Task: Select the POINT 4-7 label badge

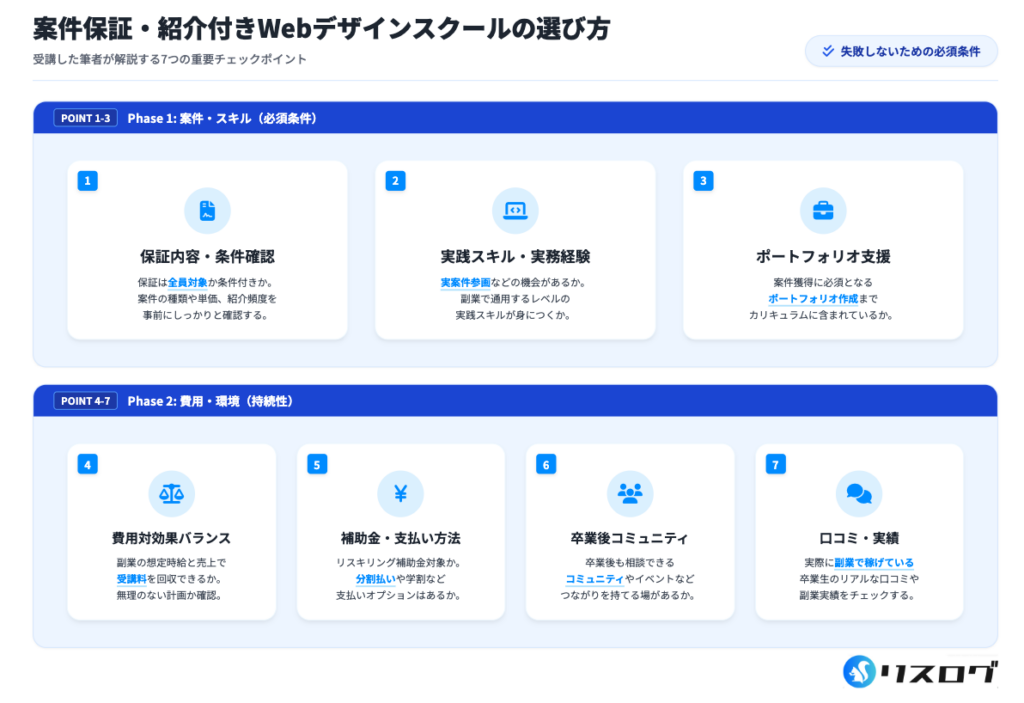Action: pyautogui.click(x=85, y=401)
